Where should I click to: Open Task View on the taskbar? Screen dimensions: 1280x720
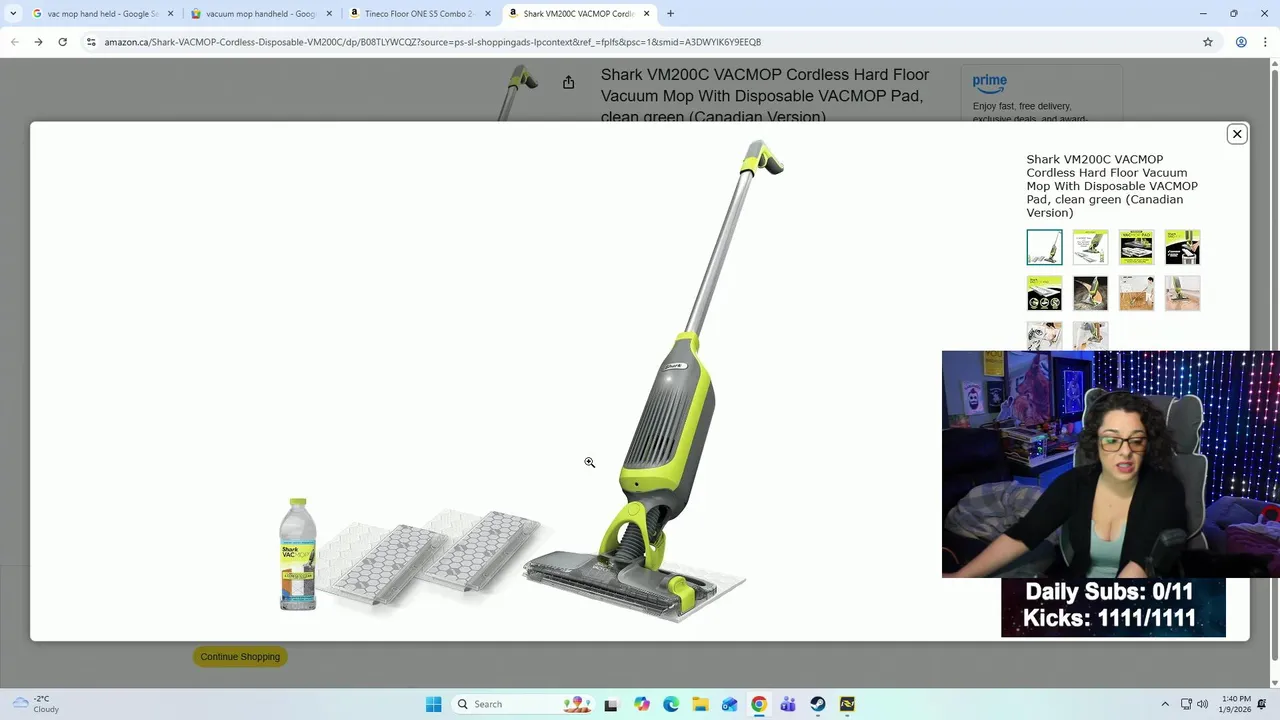pos(611,704)
